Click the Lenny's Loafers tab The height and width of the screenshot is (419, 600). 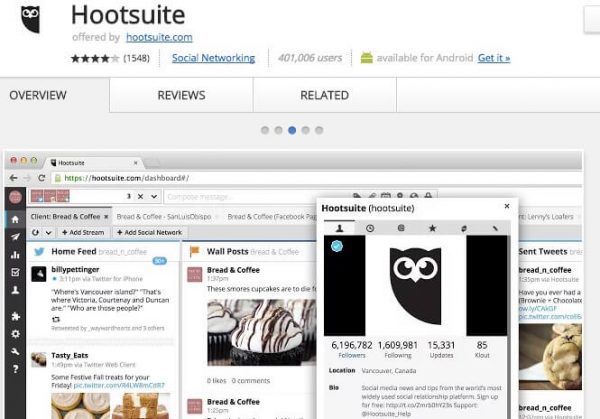546,217
